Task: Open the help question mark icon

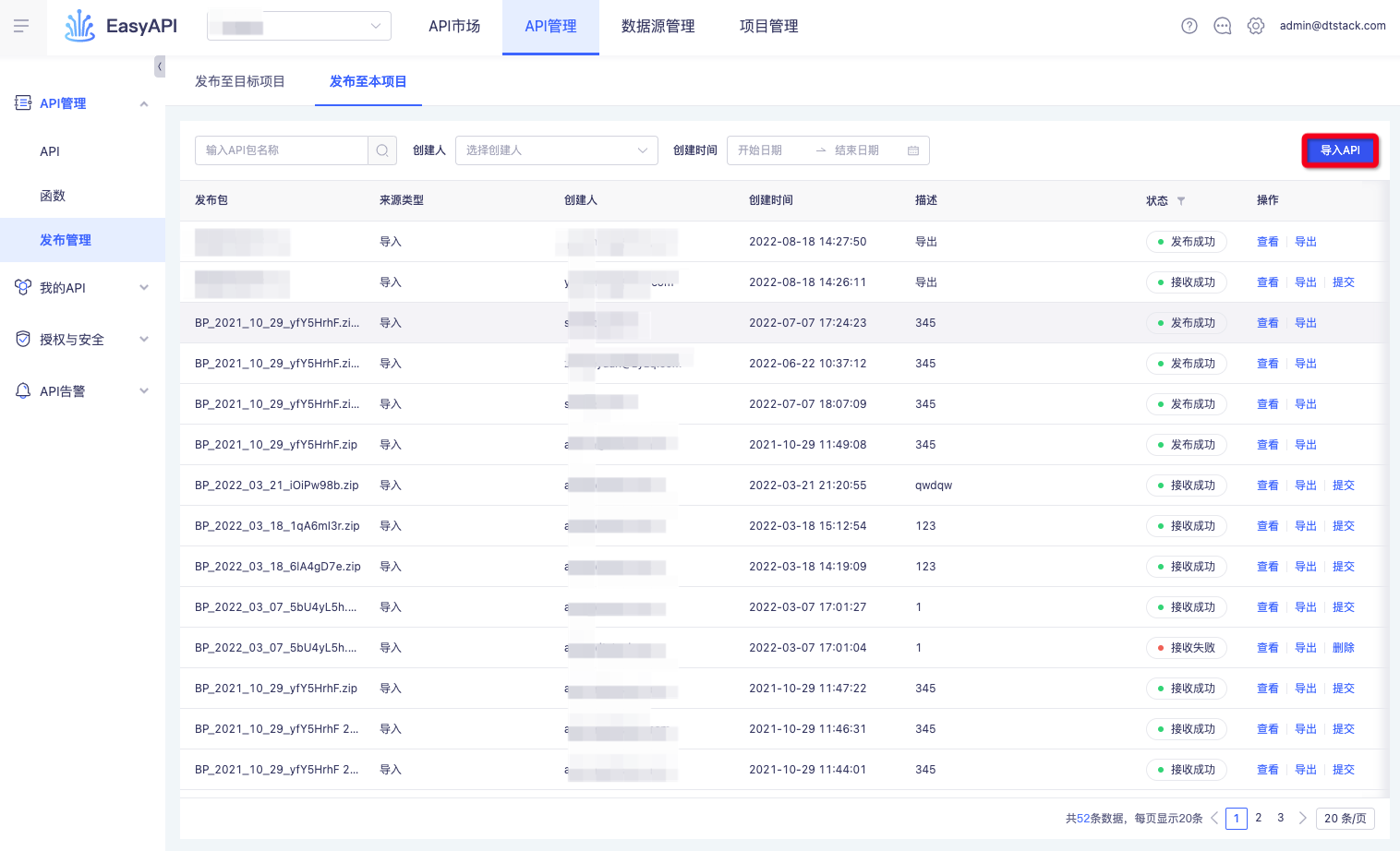Action: point(1189,26)
